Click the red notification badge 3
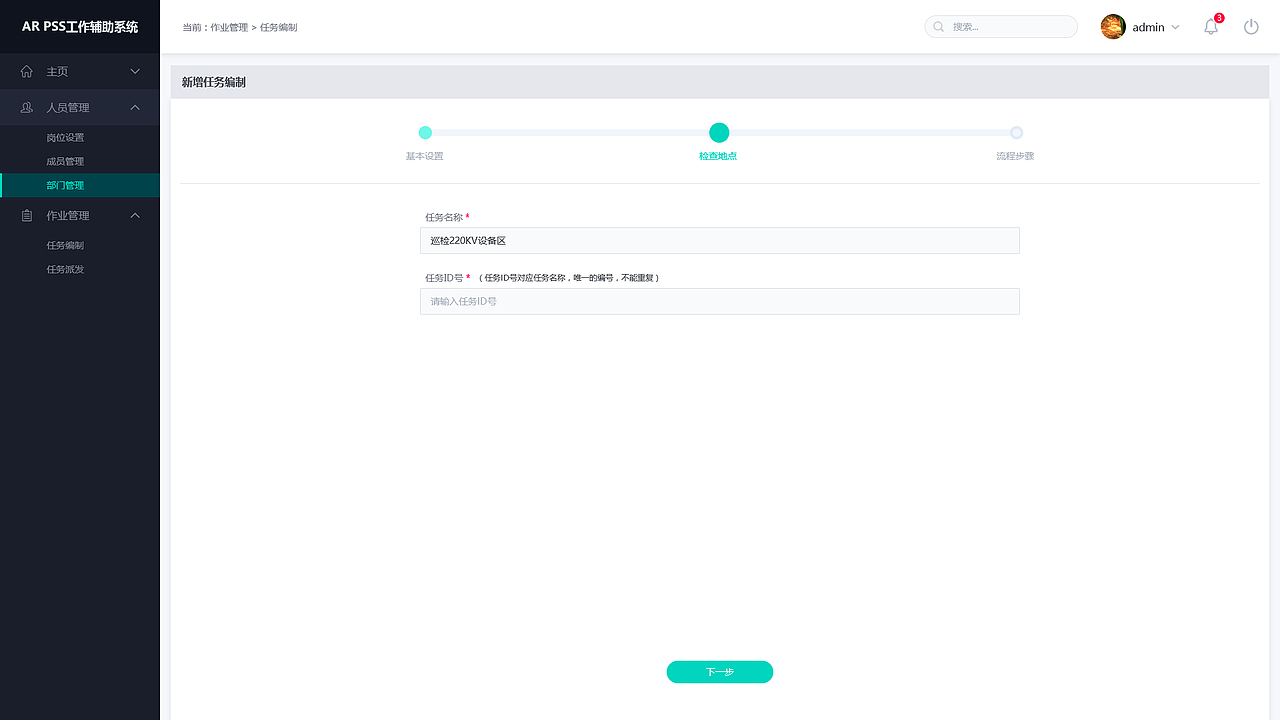Viewport: 1280px width, 720px height. point(1219,18)
